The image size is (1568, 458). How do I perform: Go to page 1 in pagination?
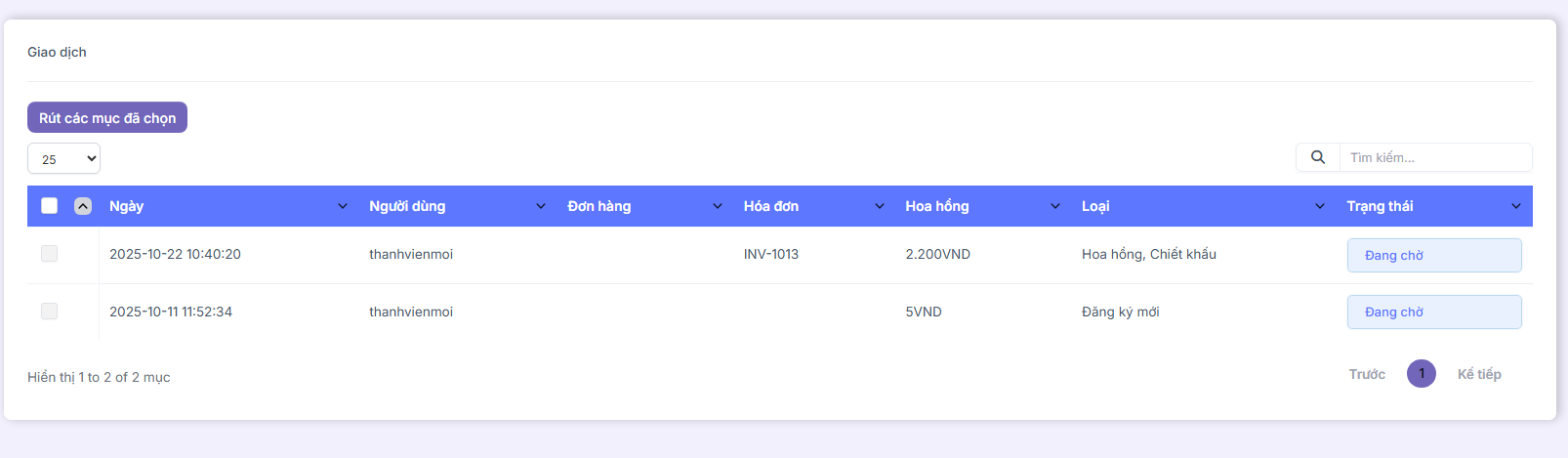coord(1422,374)
